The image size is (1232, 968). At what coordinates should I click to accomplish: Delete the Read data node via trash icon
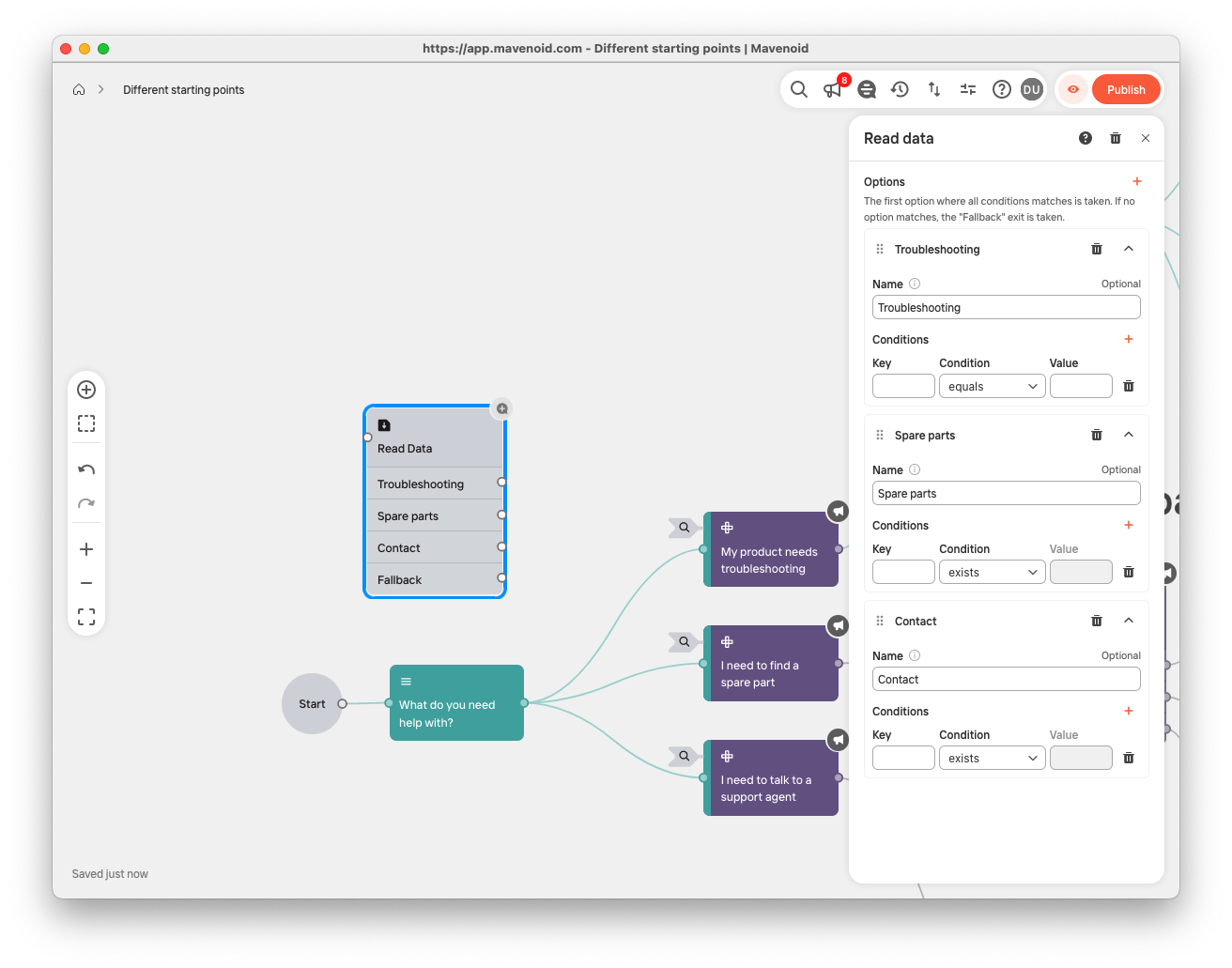pos(1116,138)
